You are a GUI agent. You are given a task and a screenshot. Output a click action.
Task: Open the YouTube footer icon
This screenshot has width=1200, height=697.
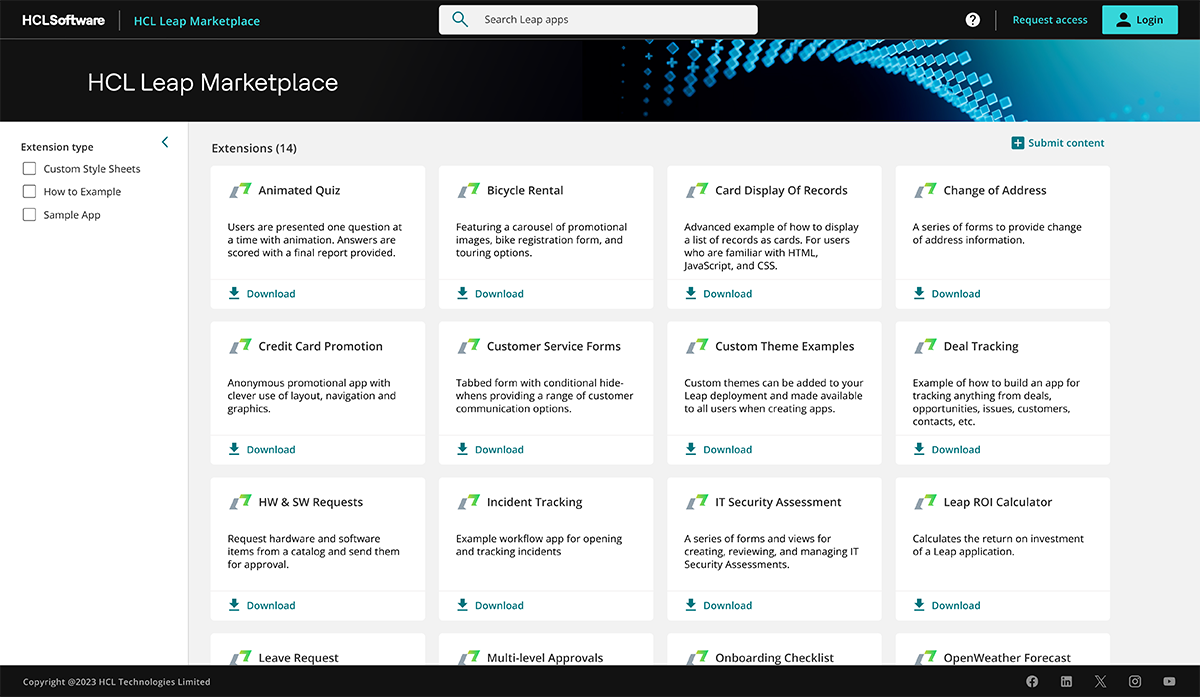1169,681
